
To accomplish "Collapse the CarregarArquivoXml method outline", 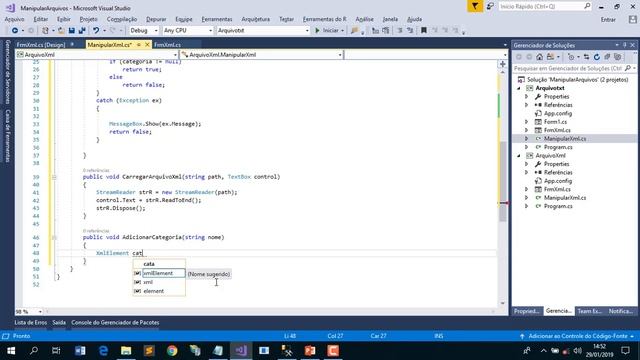I will (x=54, y=177).
